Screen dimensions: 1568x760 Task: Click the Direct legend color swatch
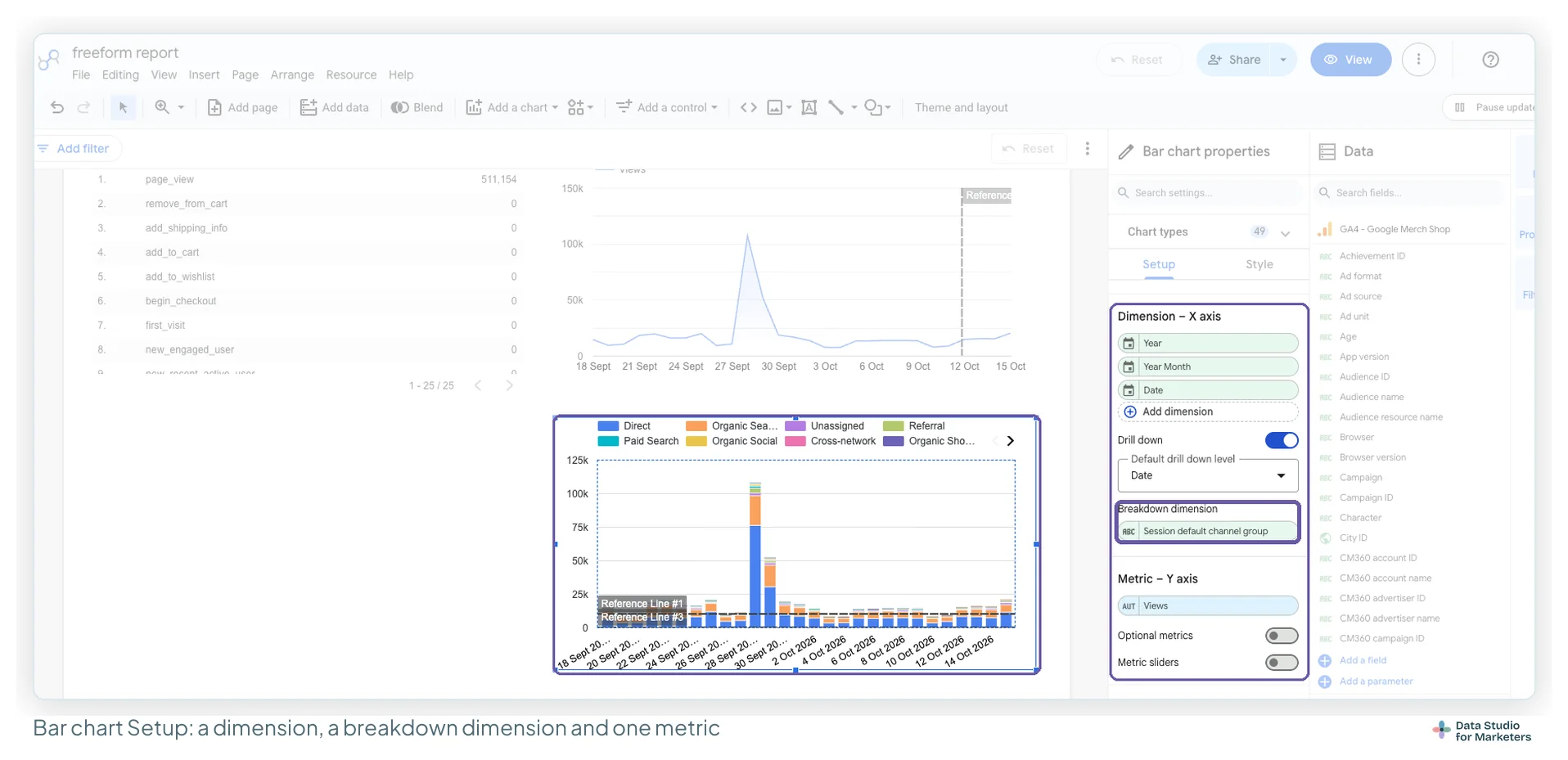[x=608, y=426]
